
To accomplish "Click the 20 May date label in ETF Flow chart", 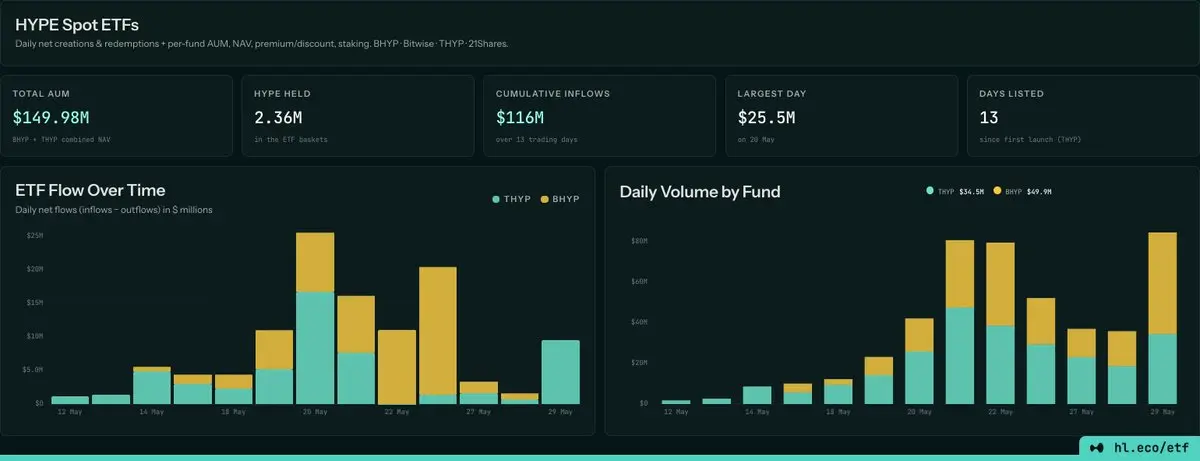I will coord(315,412).
